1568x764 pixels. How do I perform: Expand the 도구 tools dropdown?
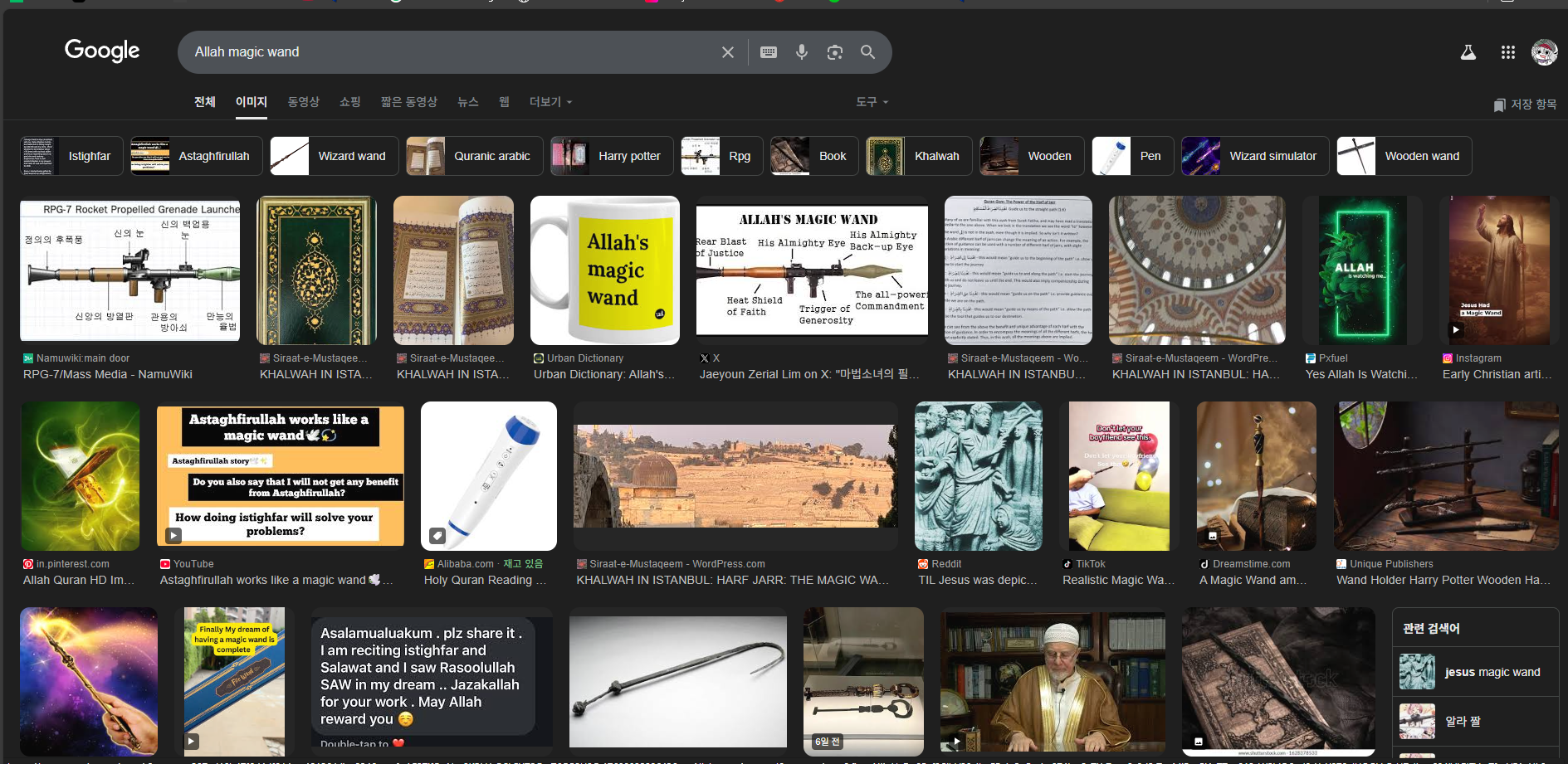point(872,102)
